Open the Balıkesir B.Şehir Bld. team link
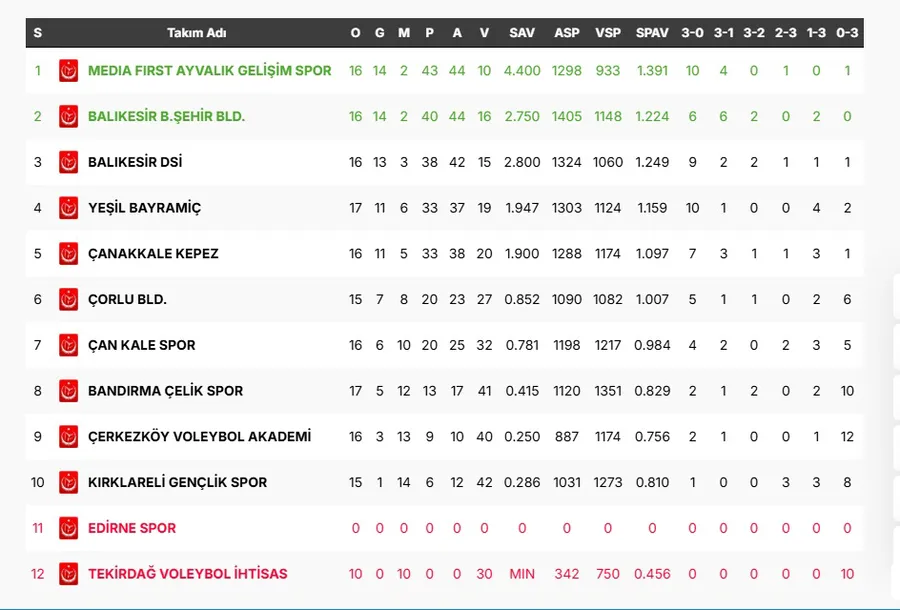The height and width of the screenshot is (610, 900). (x=166, y=117)
